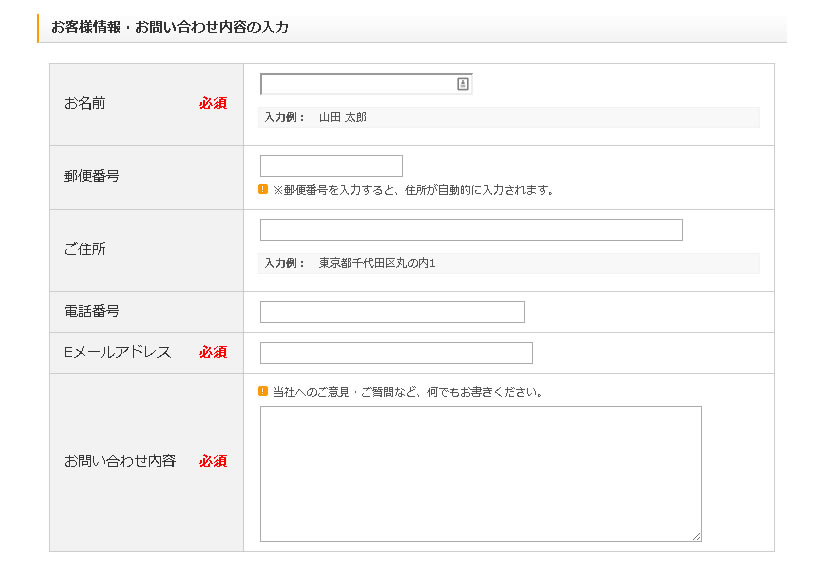Click the address example 東京都千代田区丸の内1
The height and width of the screenshot is (564, 816).
[377, 263]
